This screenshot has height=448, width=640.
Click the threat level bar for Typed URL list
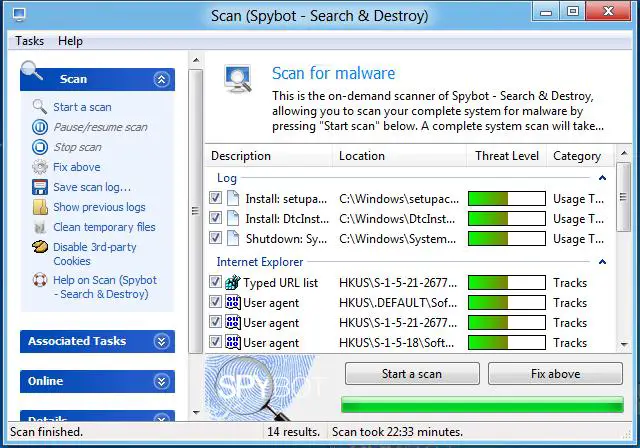(507, 282)
